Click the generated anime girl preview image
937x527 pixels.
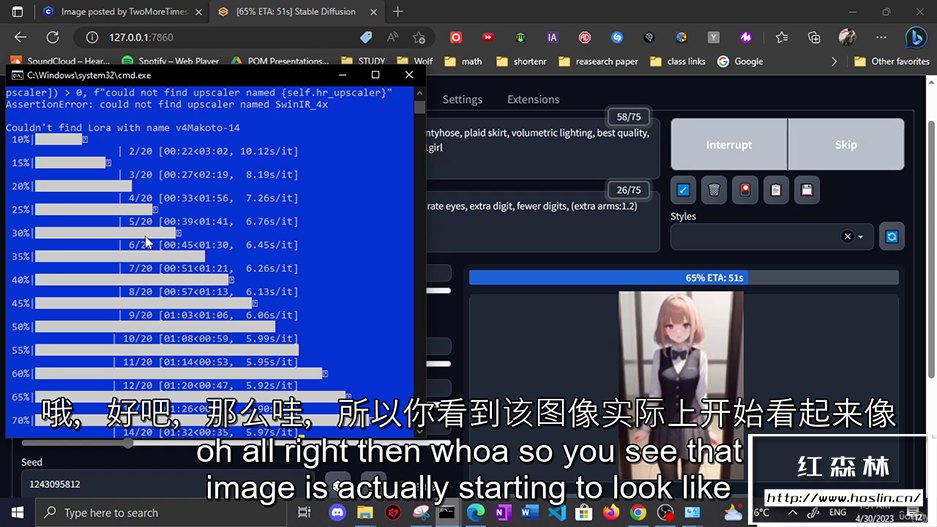681,385
